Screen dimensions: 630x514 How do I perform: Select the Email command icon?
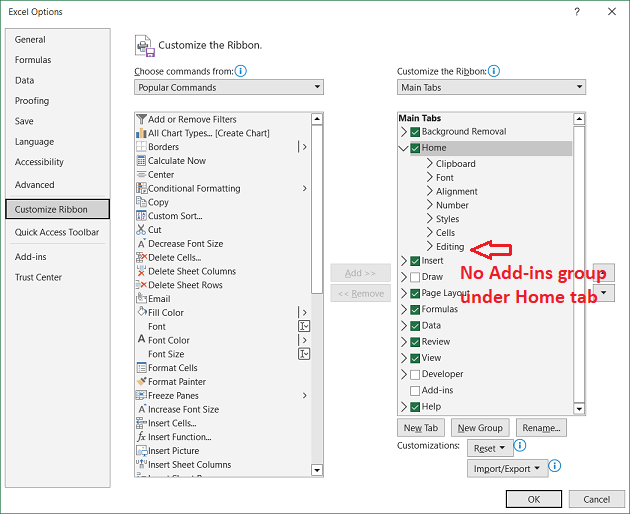141,299
